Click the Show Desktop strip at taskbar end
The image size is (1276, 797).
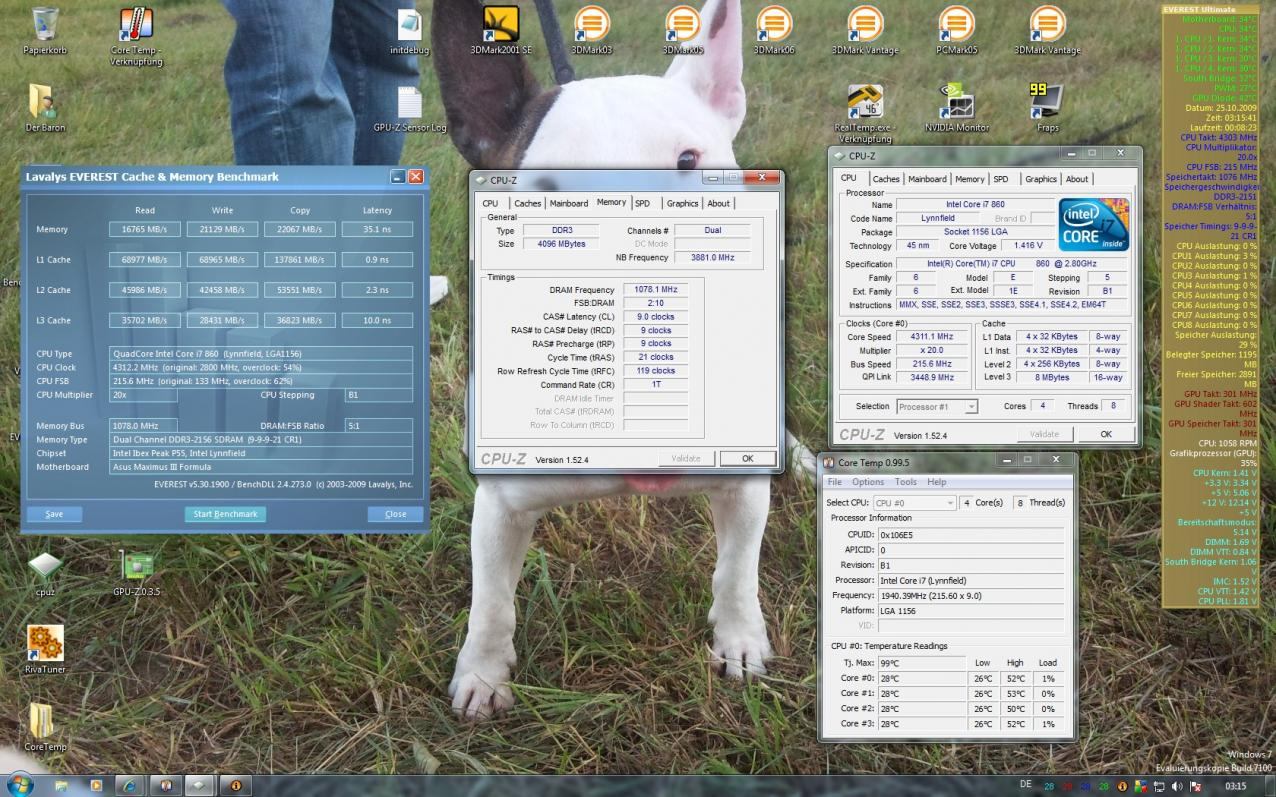[1270, 786]
